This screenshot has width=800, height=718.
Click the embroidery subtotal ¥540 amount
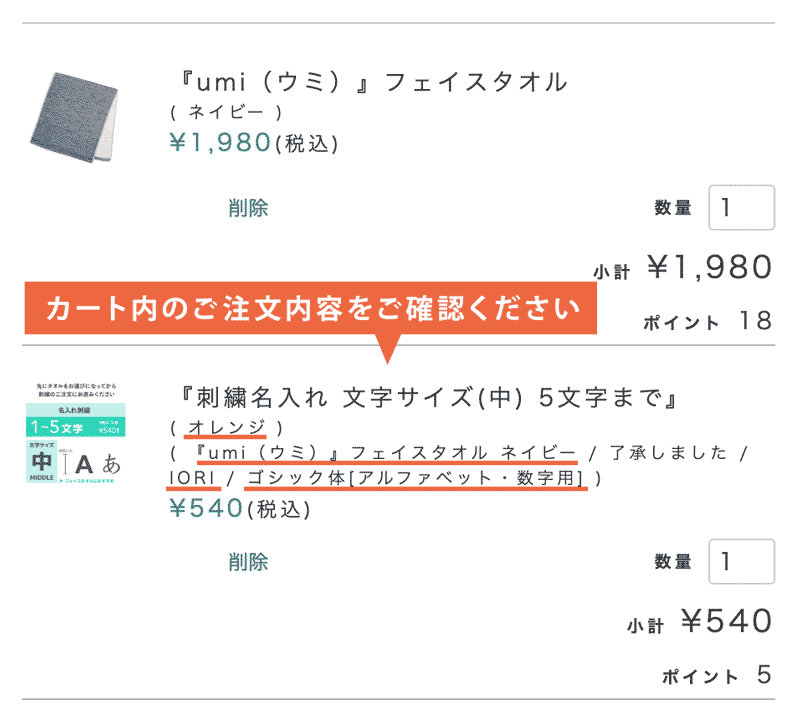(725, 621)
